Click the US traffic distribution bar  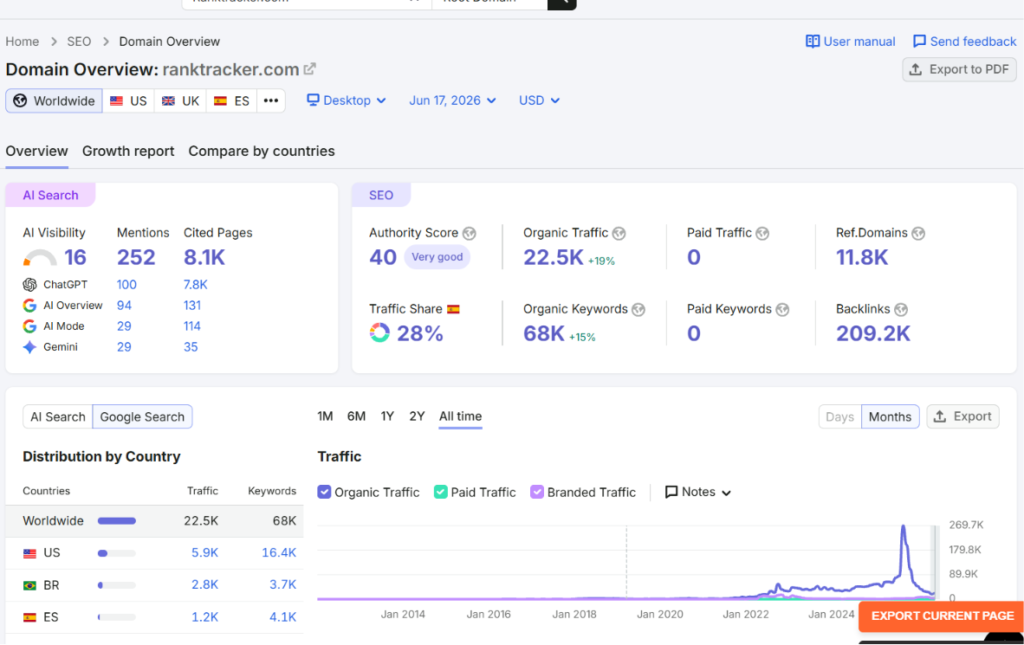117,553
